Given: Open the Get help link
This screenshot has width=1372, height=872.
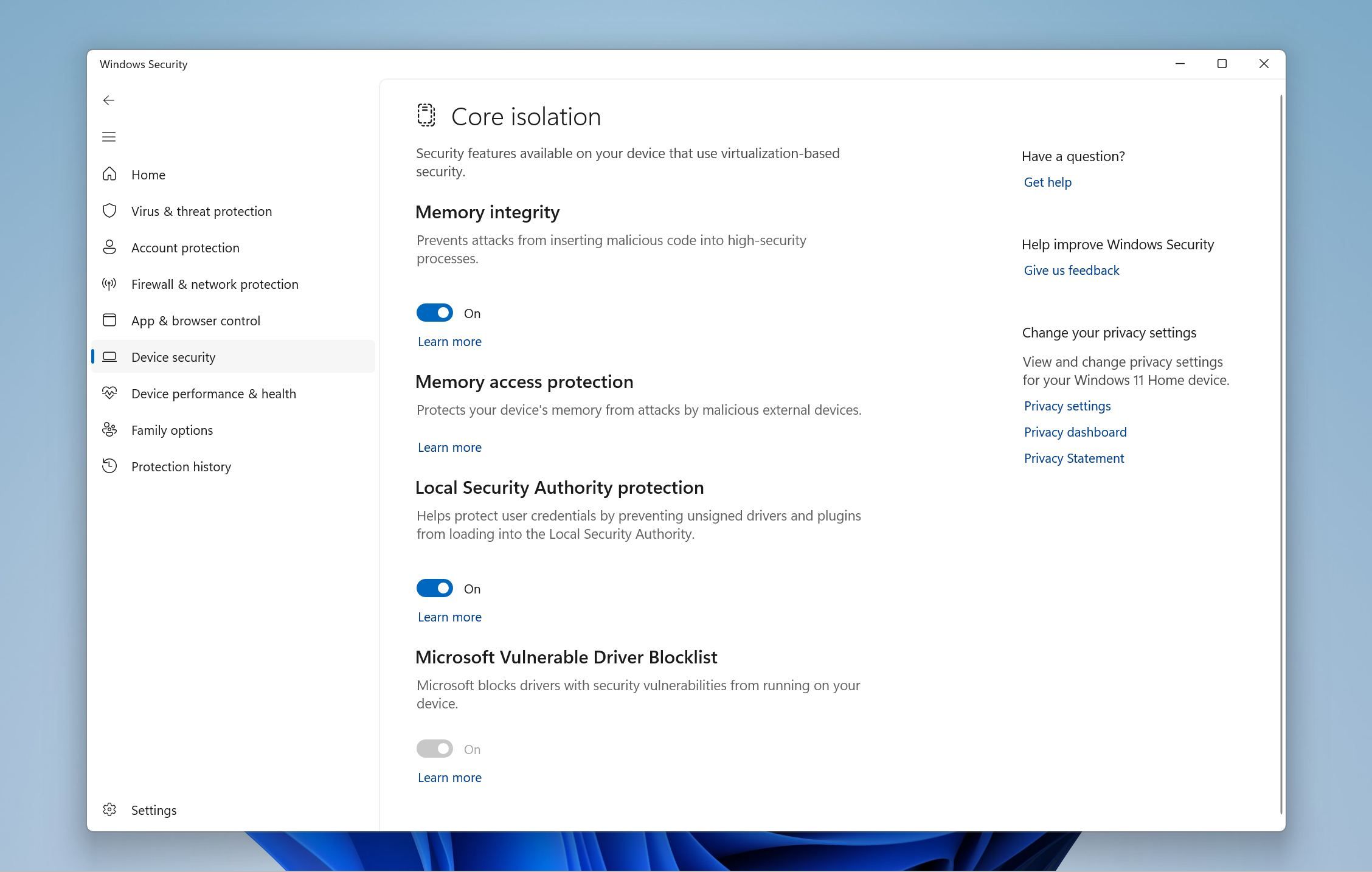Looking at the screenshot, I should 1047,182.
